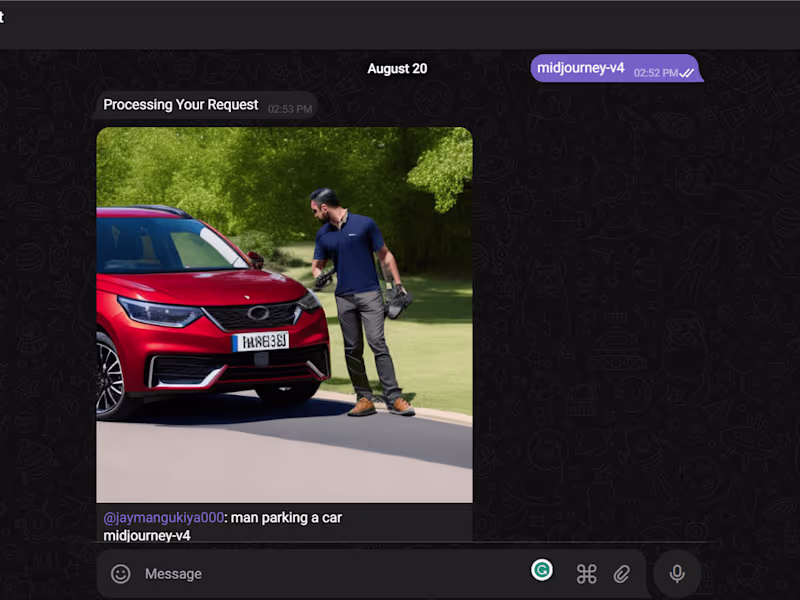Open the emoji picker smiley icon
Viewport: 800px width, 600px height.
tap(120, 574)
